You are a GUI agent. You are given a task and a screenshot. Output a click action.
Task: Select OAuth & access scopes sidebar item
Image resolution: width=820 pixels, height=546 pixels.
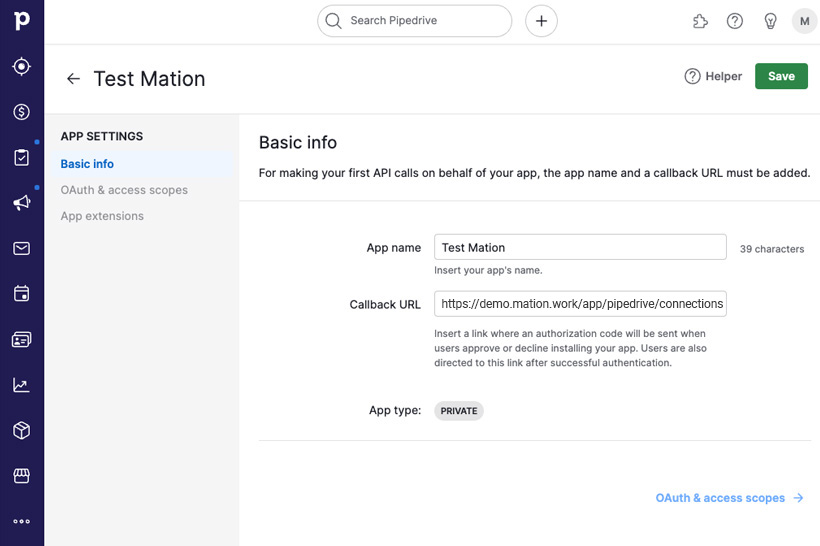pos(124,190)
